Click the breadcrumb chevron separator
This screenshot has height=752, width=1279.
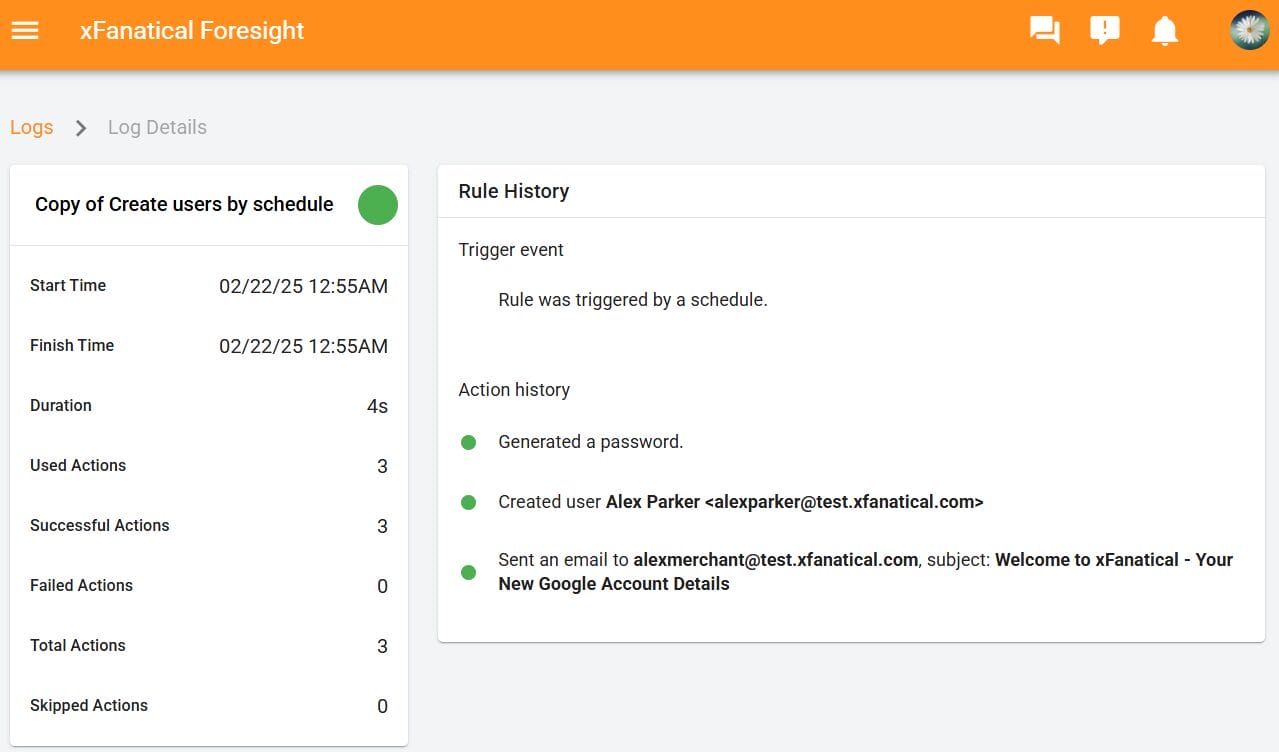[x=80, y=128]
